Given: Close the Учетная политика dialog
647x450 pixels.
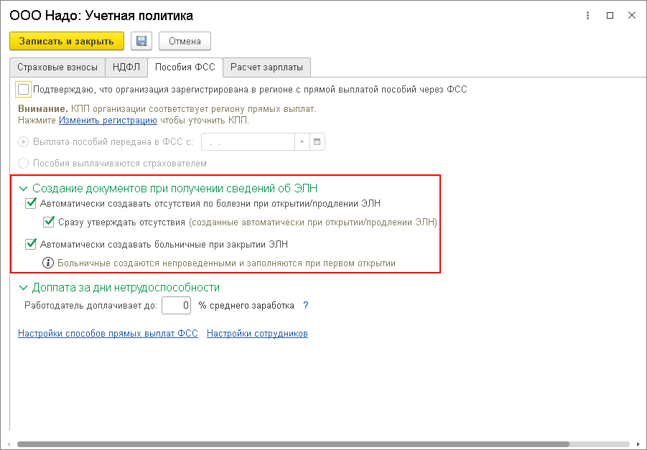Looking at the screenshot, I should coord(632,16).
